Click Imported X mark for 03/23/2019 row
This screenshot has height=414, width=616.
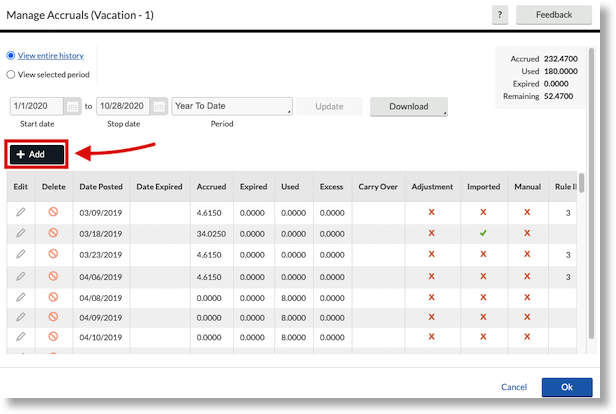click(x=483, y=254)
